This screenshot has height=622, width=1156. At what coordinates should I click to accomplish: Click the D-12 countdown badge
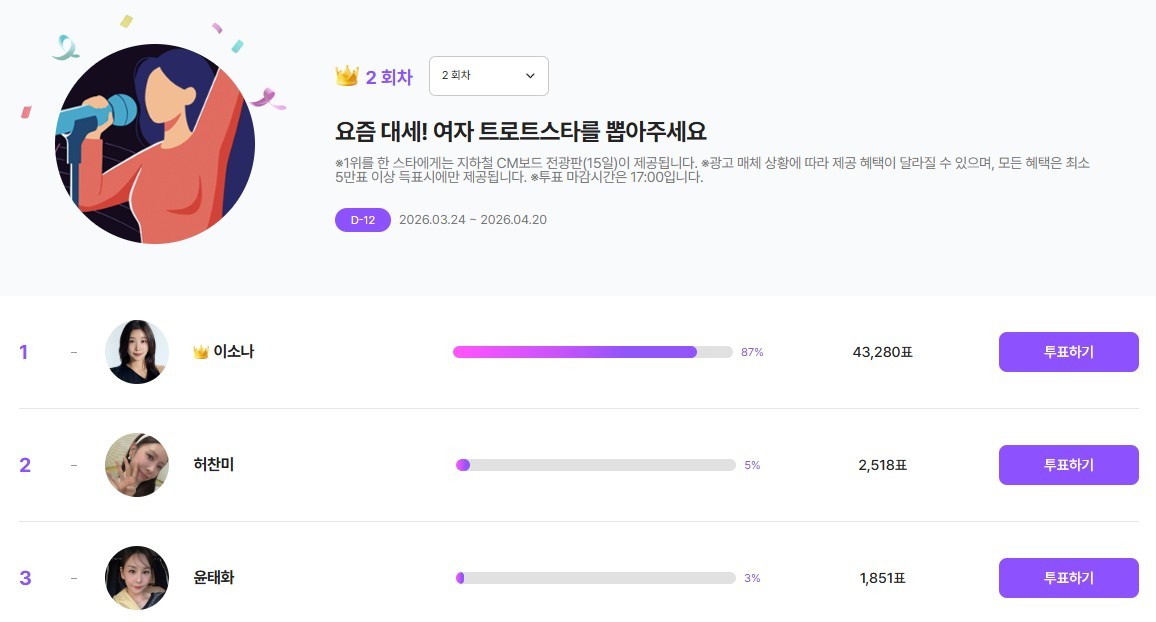pos(362,219)
